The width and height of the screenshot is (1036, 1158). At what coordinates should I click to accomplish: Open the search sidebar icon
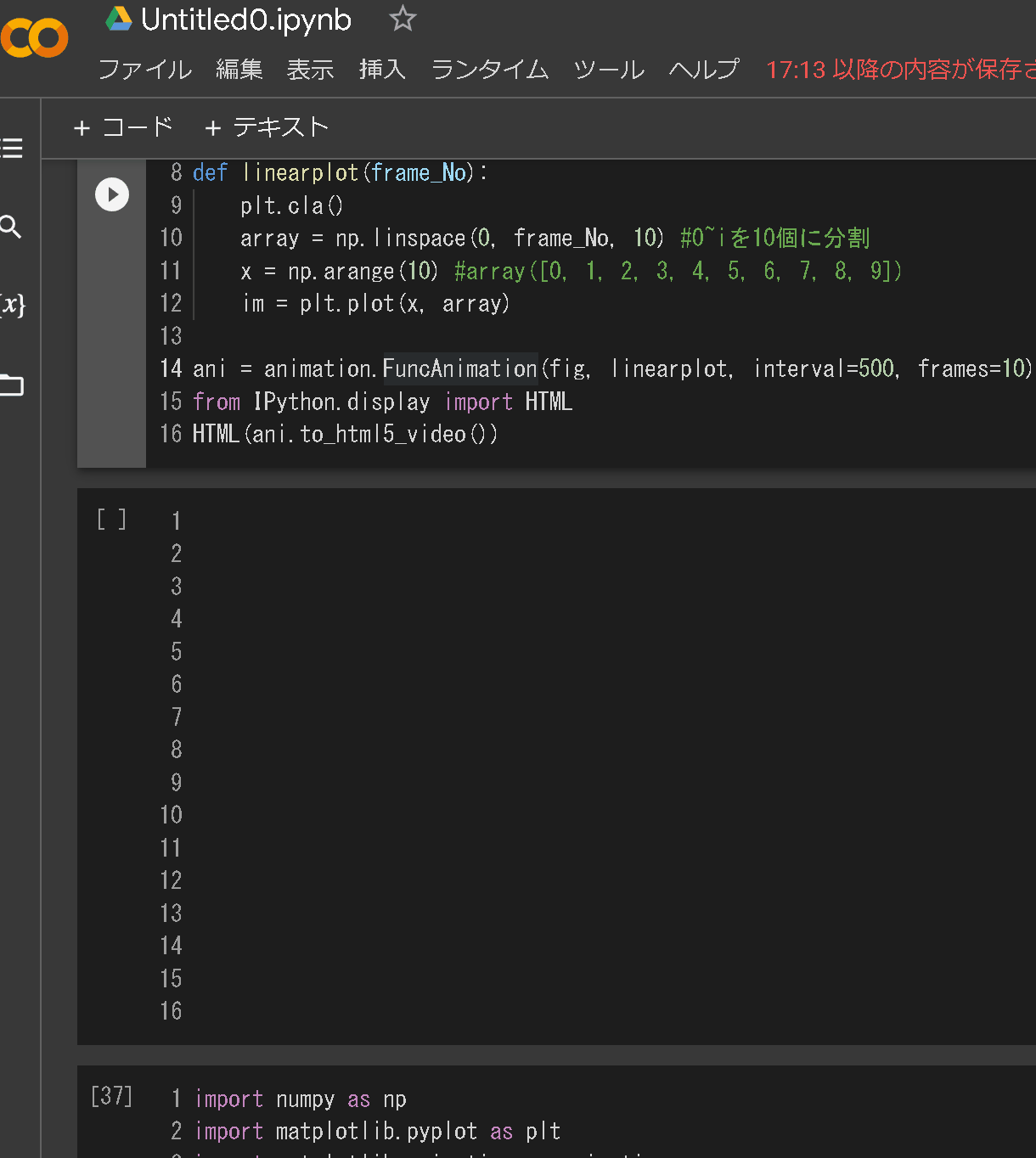(11, 227)
